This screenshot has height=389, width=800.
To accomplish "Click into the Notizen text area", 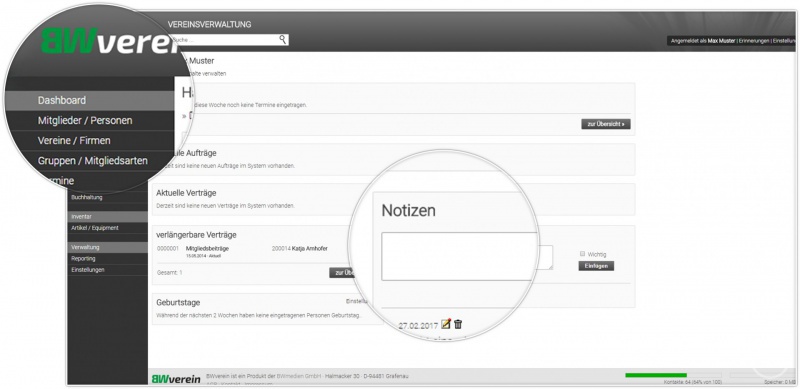I will tap(459, 256).
